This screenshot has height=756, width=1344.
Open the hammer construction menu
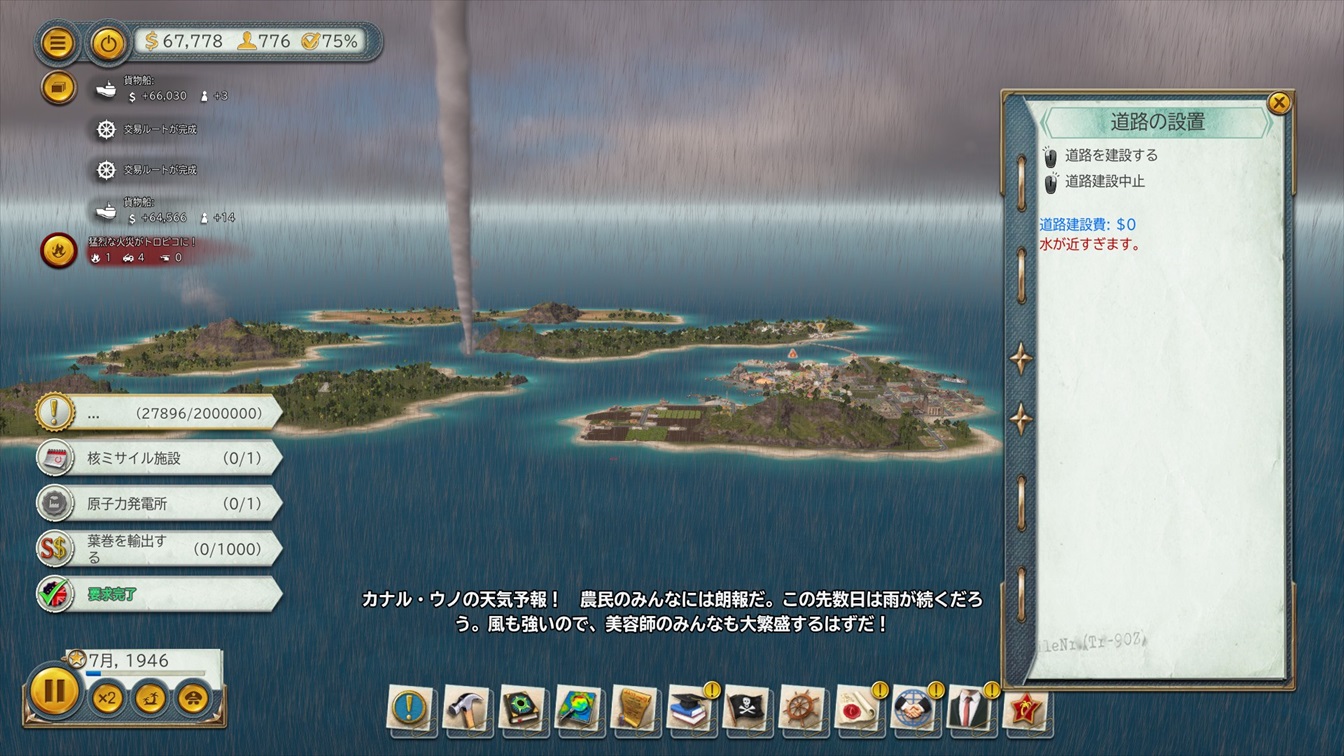click(x=466, y=708)
